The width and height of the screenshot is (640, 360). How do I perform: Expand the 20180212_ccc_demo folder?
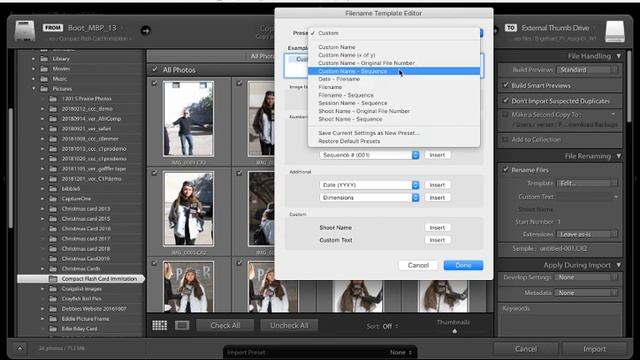[x=42, y=109]
